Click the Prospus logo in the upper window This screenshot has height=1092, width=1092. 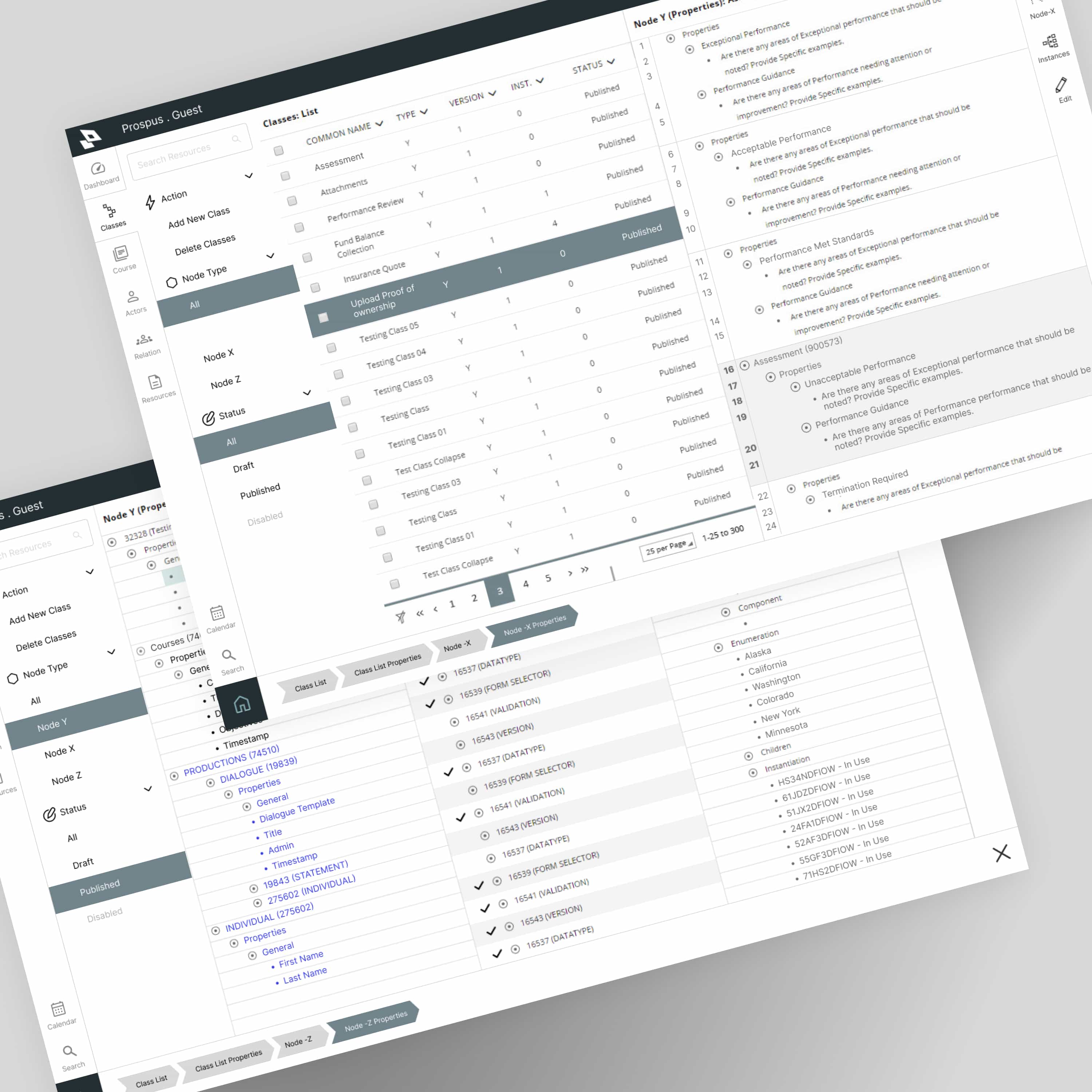pos(90,138)
